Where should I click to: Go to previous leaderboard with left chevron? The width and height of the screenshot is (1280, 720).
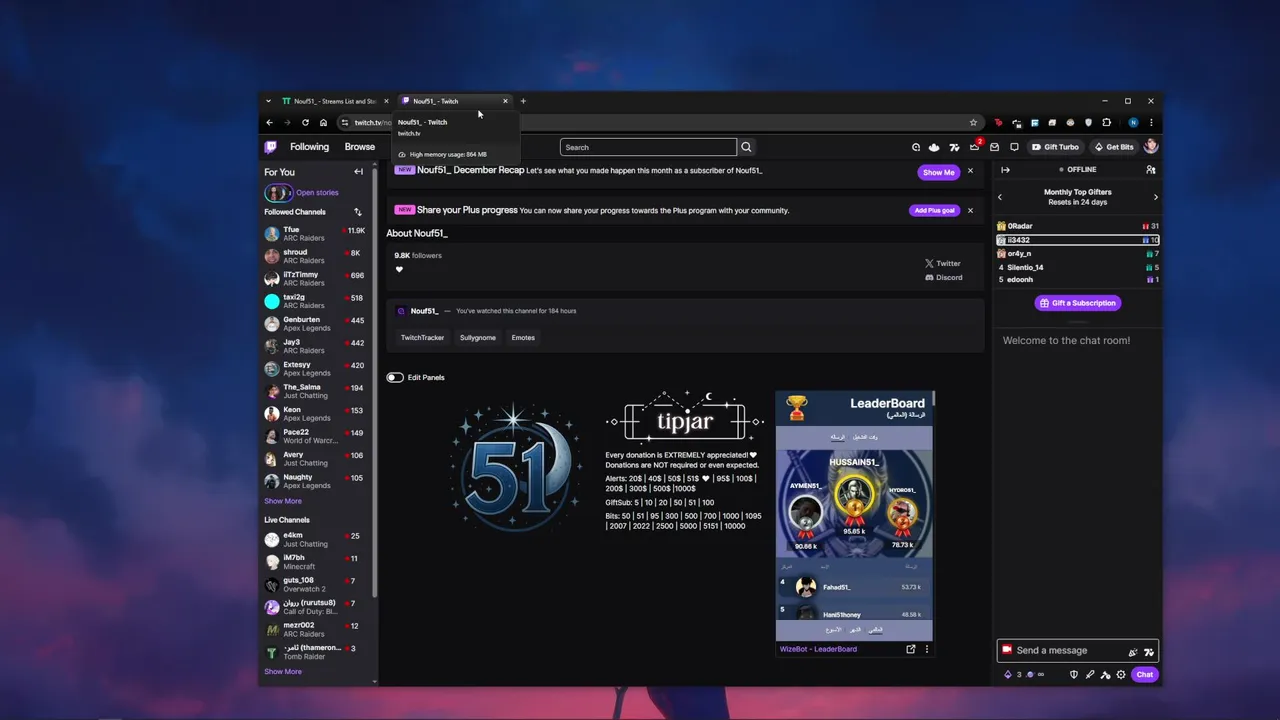pos(999,197)
